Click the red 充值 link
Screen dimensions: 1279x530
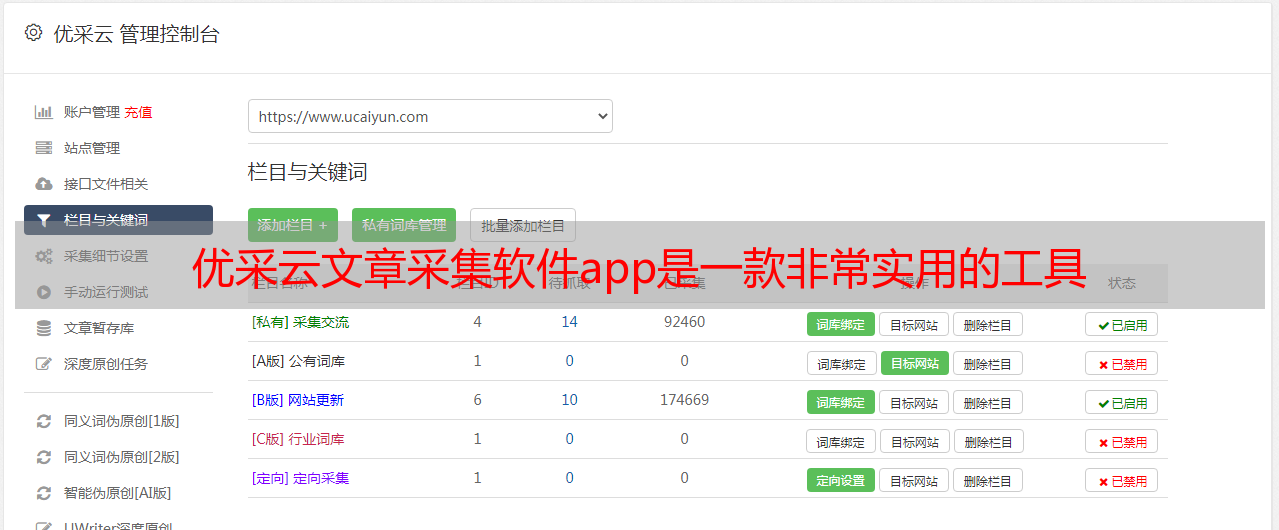tap(139, 112)
